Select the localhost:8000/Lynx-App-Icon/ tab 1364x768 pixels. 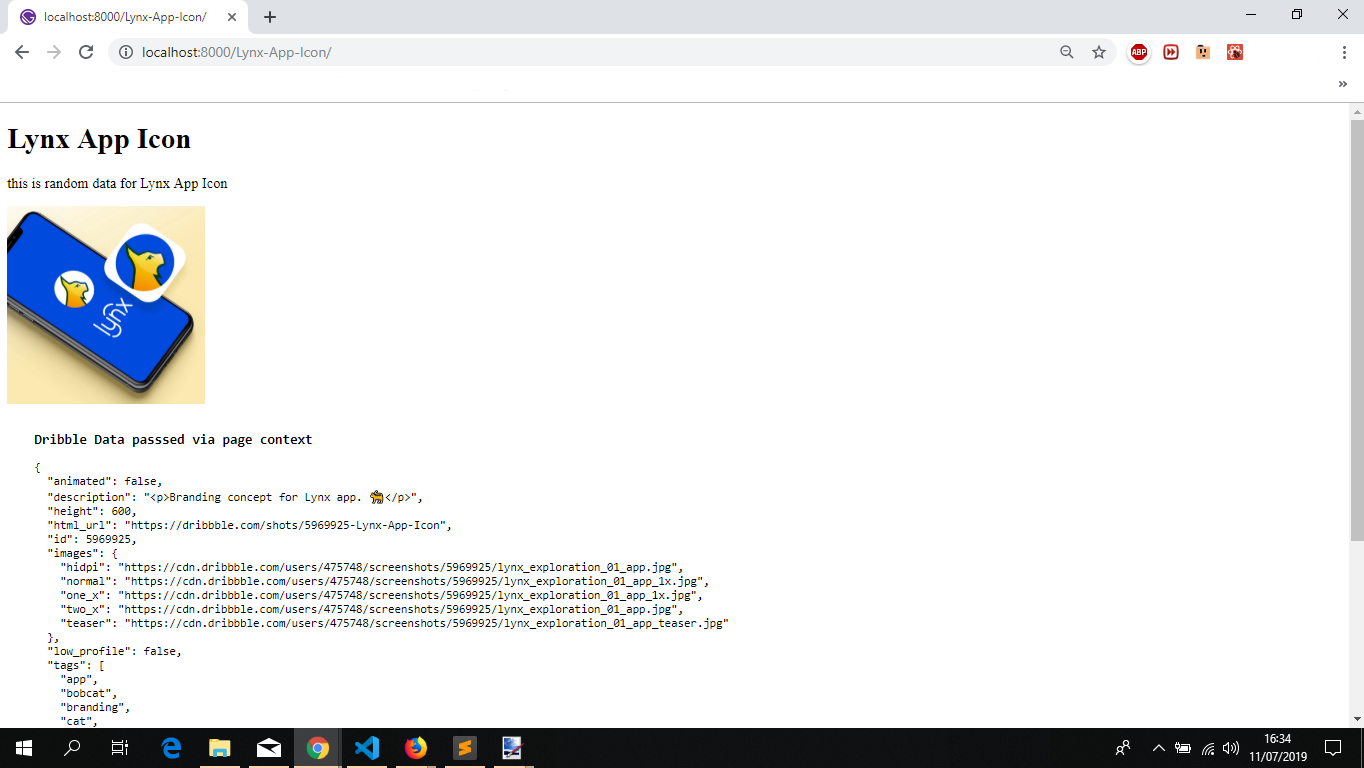click(125, 17)
